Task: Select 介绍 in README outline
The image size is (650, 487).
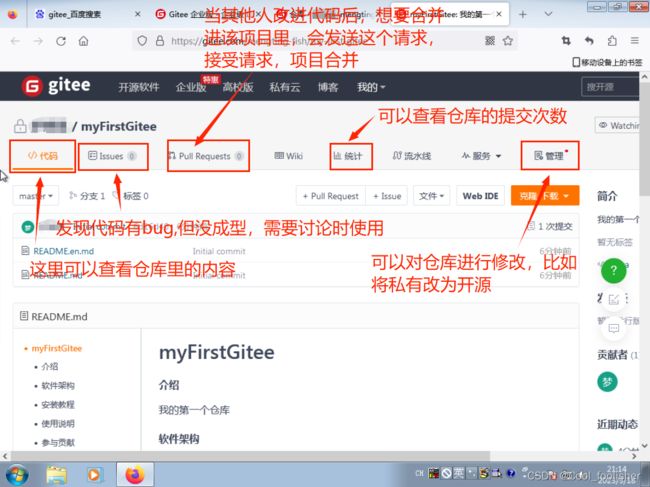Action: tap(50, 366)
